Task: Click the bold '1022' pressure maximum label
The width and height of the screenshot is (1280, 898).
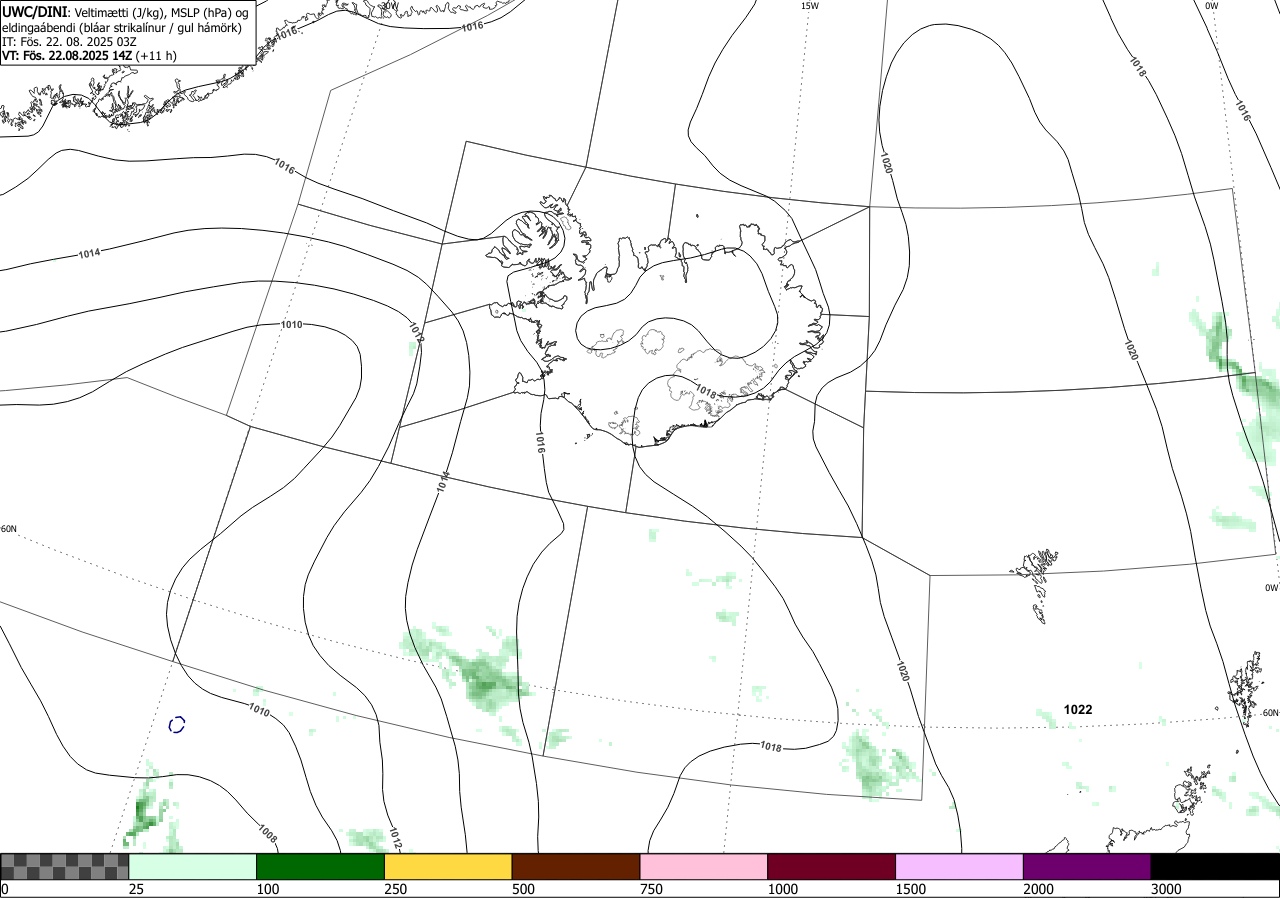Action: [x=1078, y=710]
